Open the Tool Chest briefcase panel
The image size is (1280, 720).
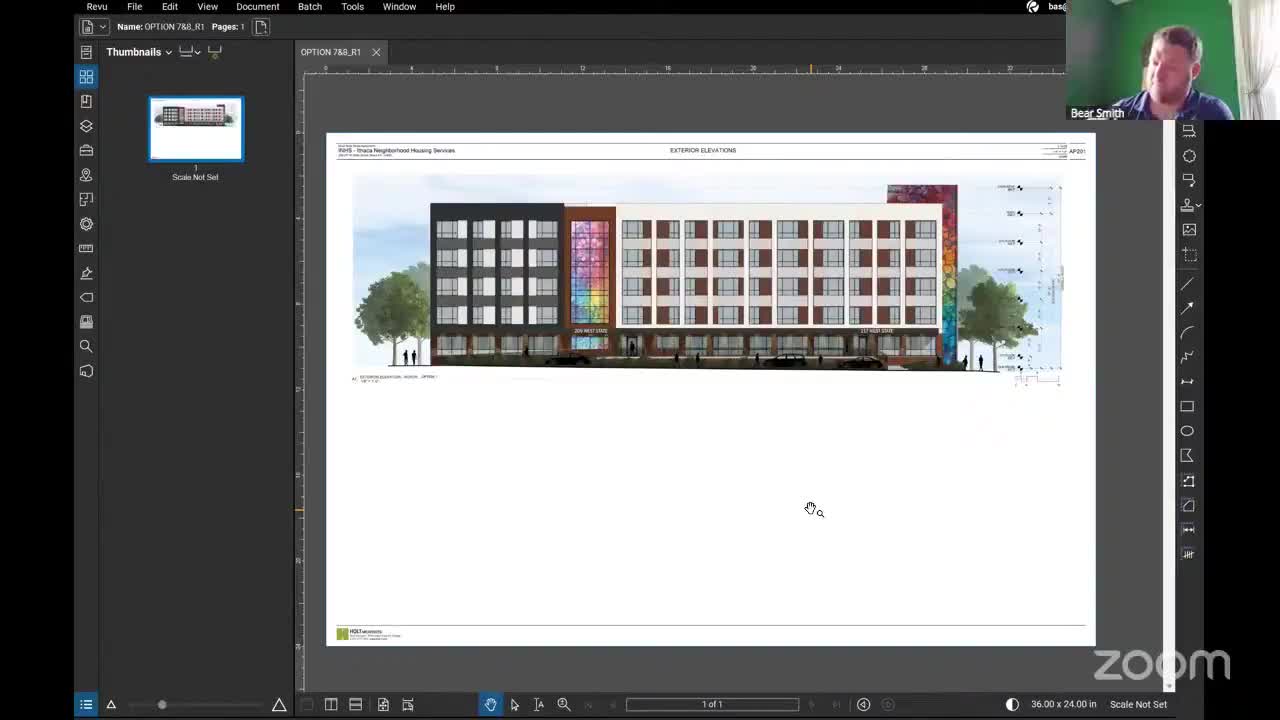click(86, 150)
